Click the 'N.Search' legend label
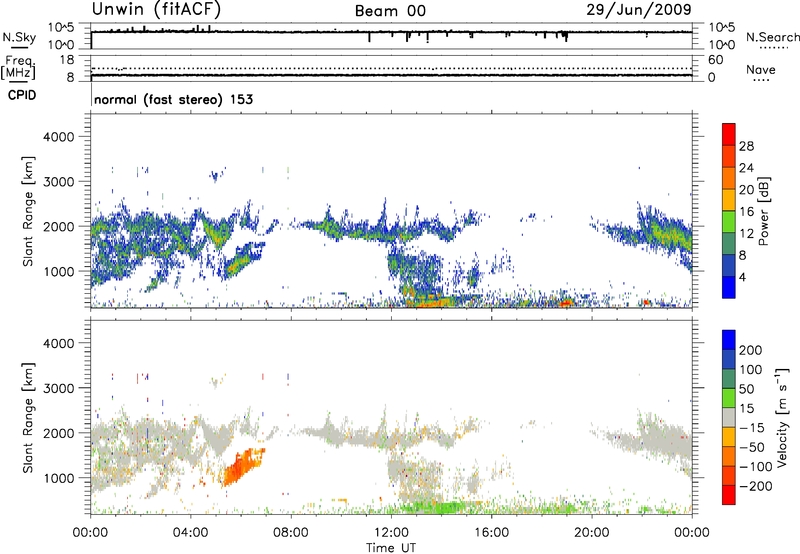Viewport: 800px width, 554px height. [773, 37]
